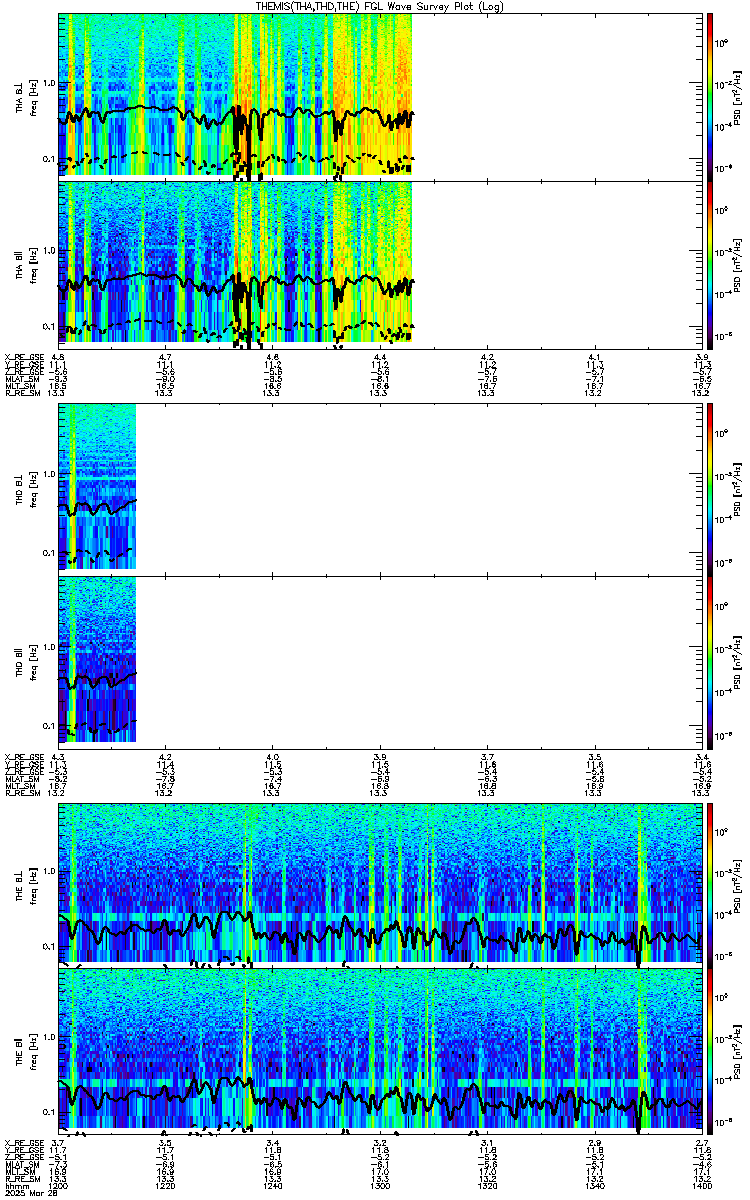Click the X_RE_GSE value 4.0 under THD
Screen dimensions: 750x1200
click(x=273, y=757)
